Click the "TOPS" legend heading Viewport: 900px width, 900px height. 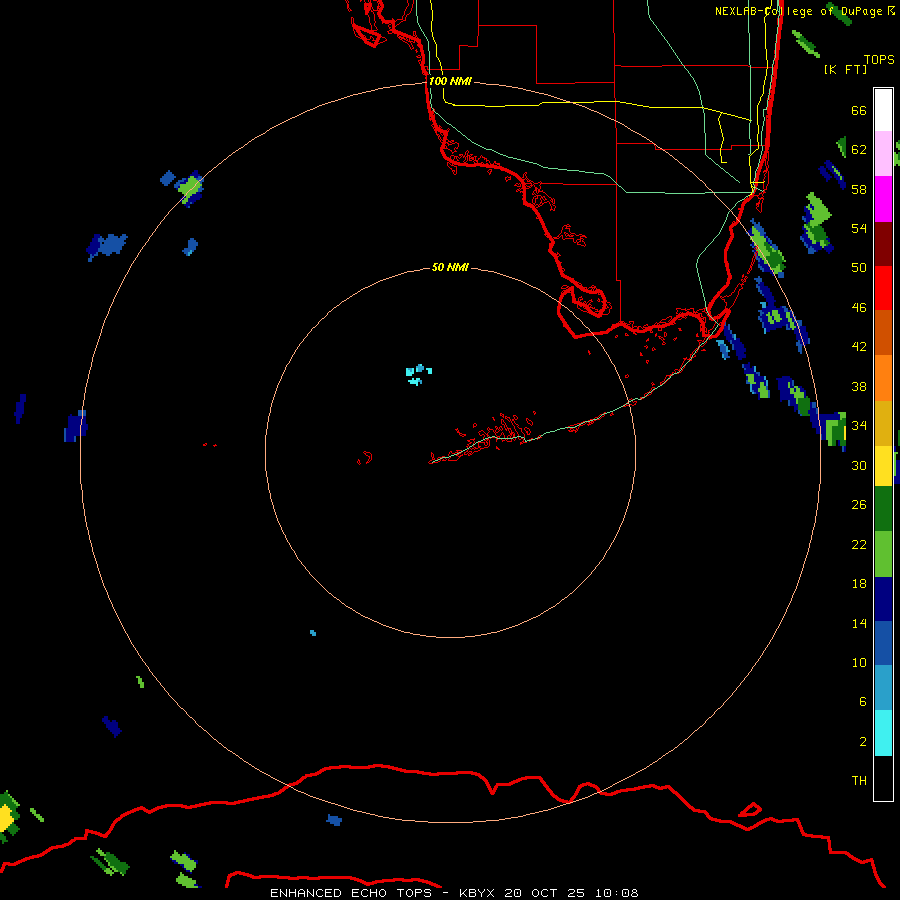(x=879, y=59)
